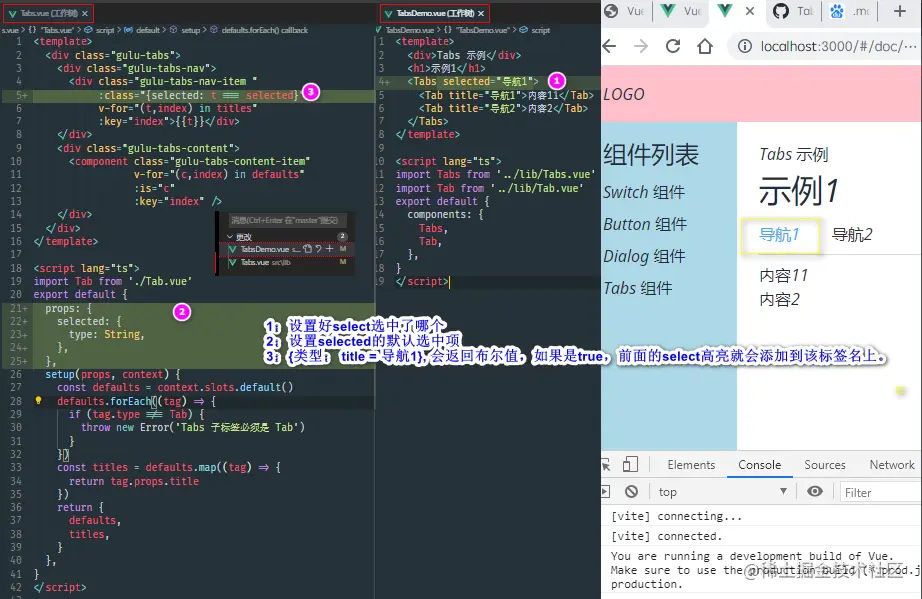The image size is (922, 599).
Task: Click the commit message input box
Action: click(x=288, y=220)
